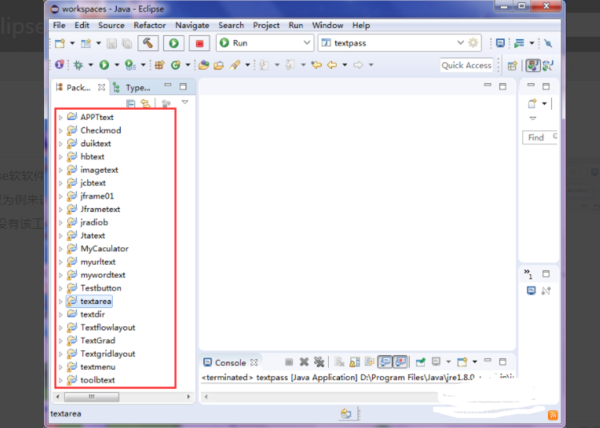
Task: Select the Console tab
Action: 230,363
